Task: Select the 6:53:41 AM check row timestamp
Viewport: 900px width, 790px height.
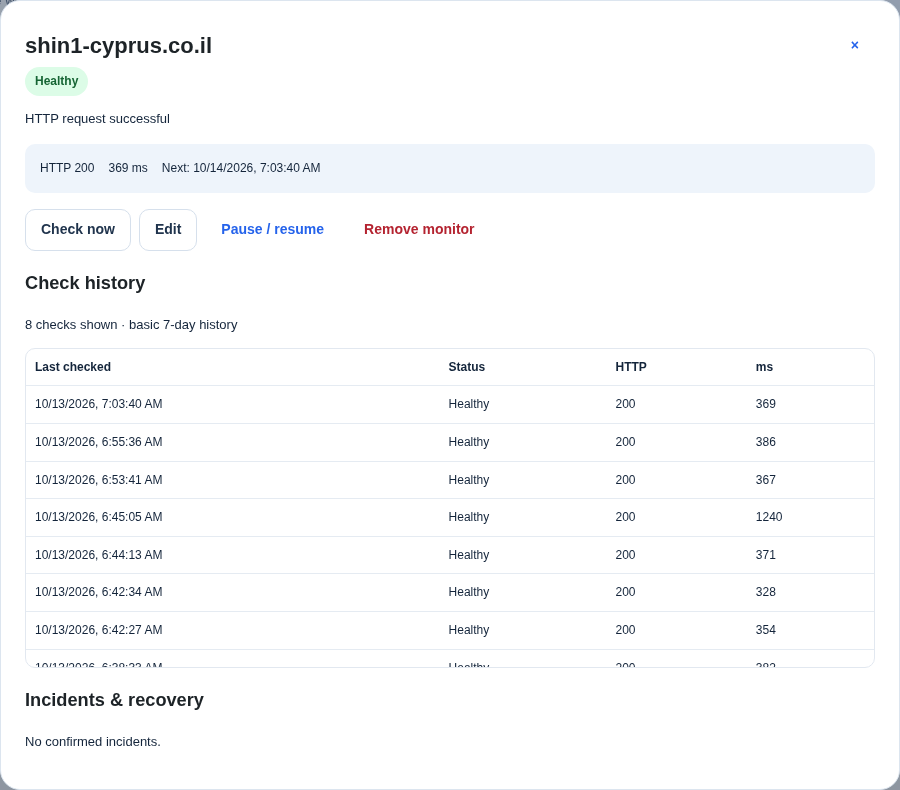Action: pyautogui.click(x=99, y=479)
